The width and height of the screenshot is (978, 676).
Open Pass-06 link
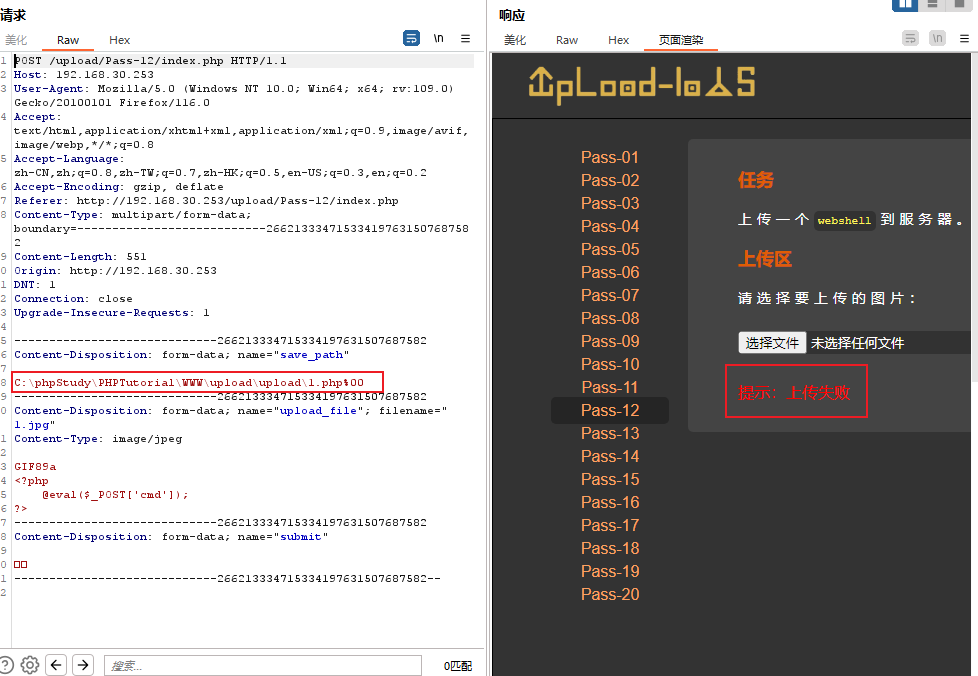point(609,273)
